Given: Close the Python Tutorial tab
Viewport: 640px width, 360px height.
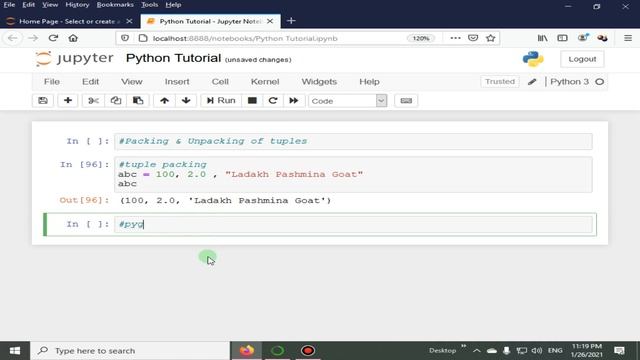Looking at the screenshot, I should click(270, 21).
